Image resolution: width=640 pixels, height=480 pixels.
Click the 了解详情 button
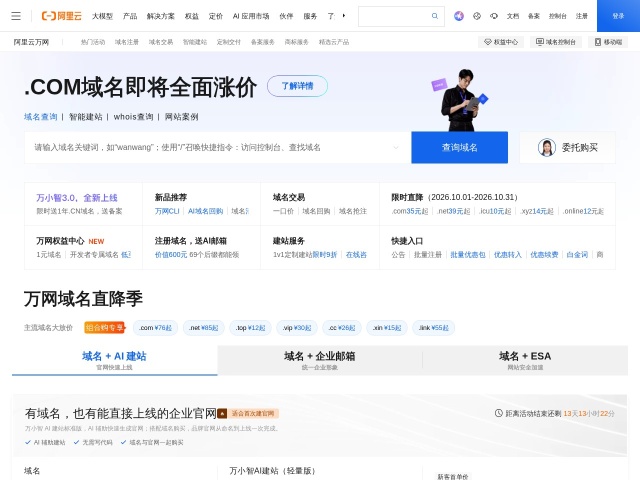click(297, 86)
